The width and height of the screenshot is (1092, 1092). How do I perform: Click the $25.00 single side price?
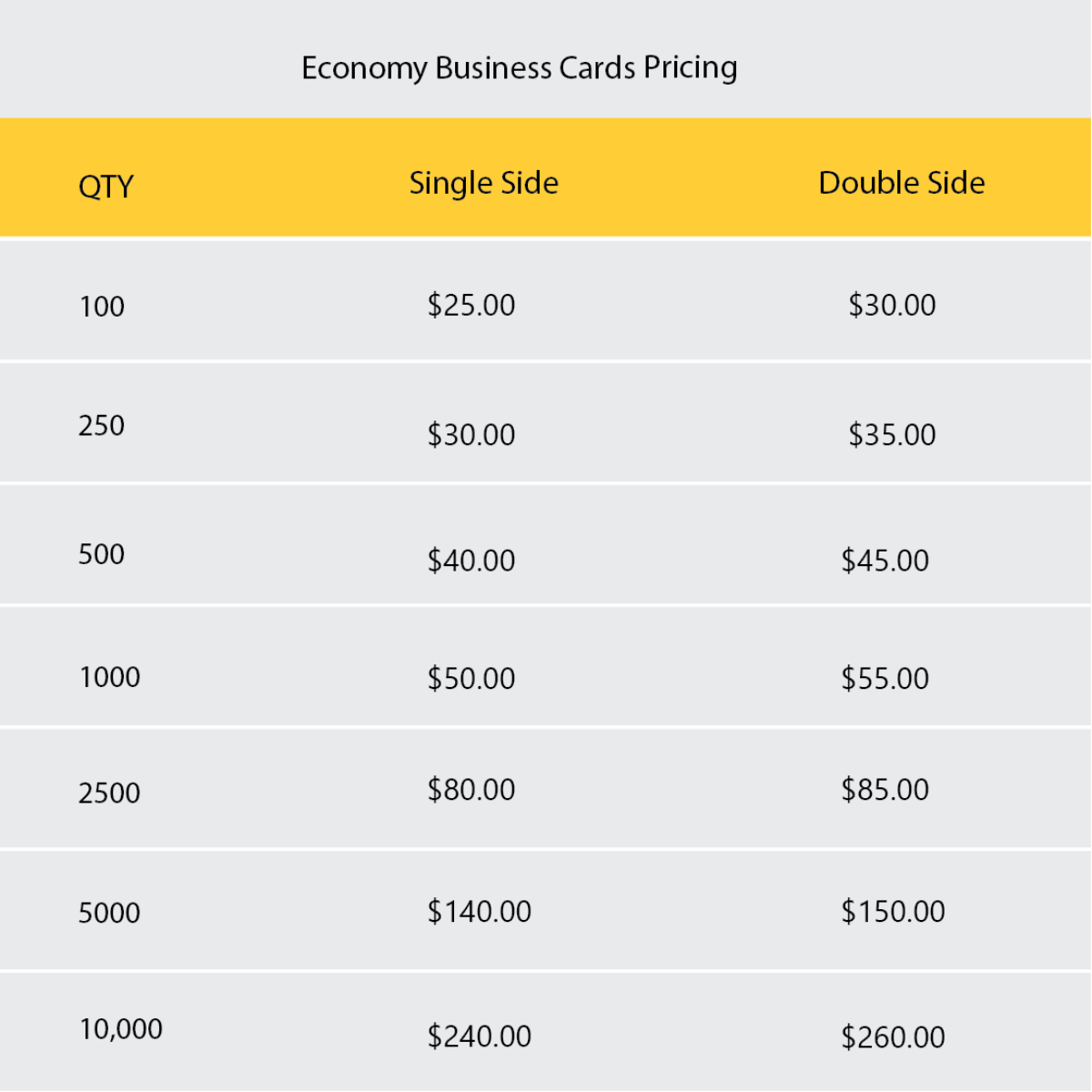(x=471, y=305)
